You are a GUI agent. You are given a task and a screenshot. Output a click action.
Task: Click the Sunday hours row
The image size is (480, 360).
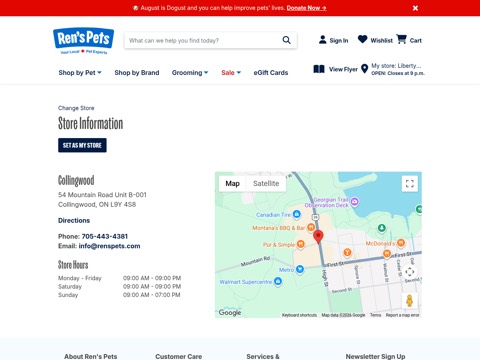tap(119, 295)
